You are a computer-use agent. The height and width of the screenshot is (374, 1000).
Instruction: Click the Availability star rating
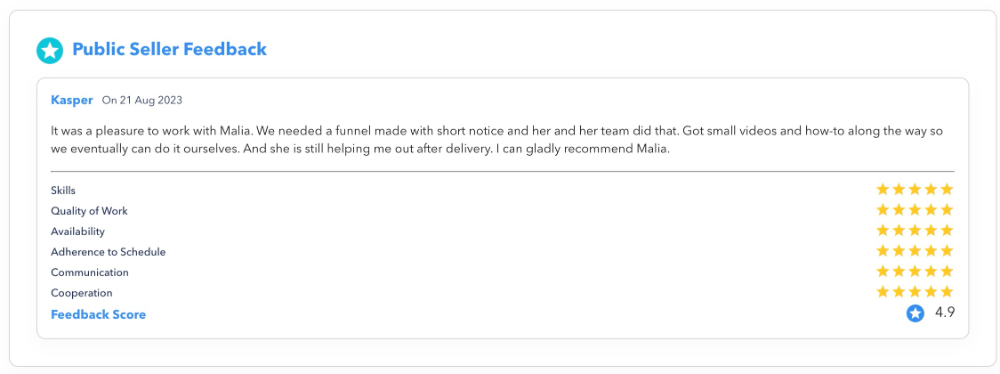pyautogui.click(x=915, y=230)
